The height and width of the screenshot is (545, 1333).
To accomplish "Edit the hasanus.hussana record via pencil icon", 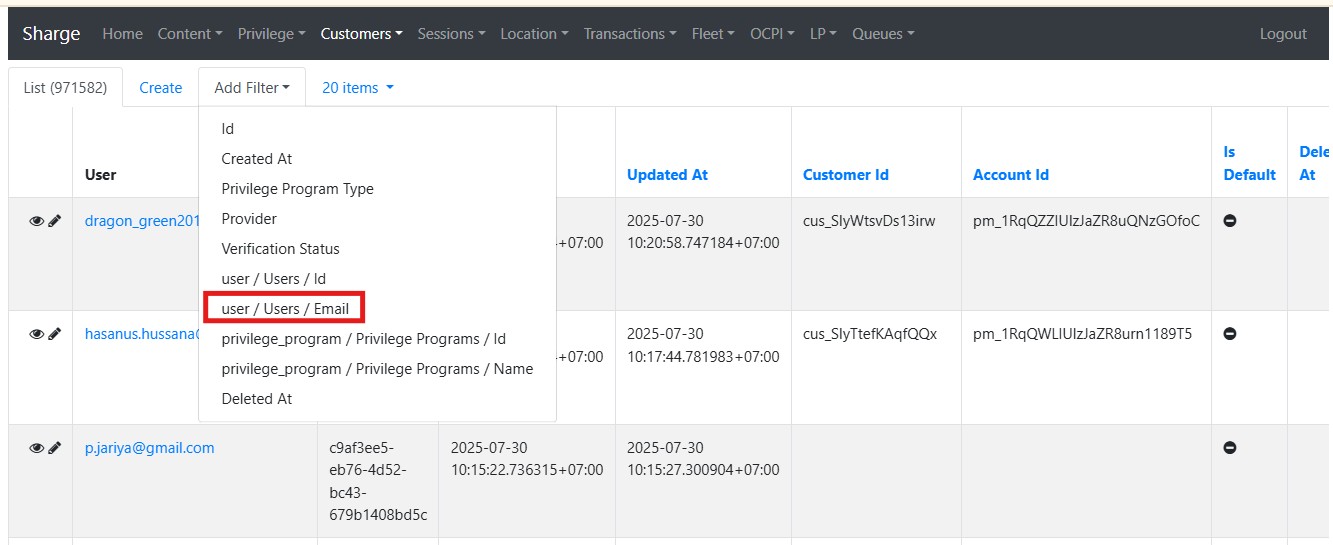I will tap(55, 334).
